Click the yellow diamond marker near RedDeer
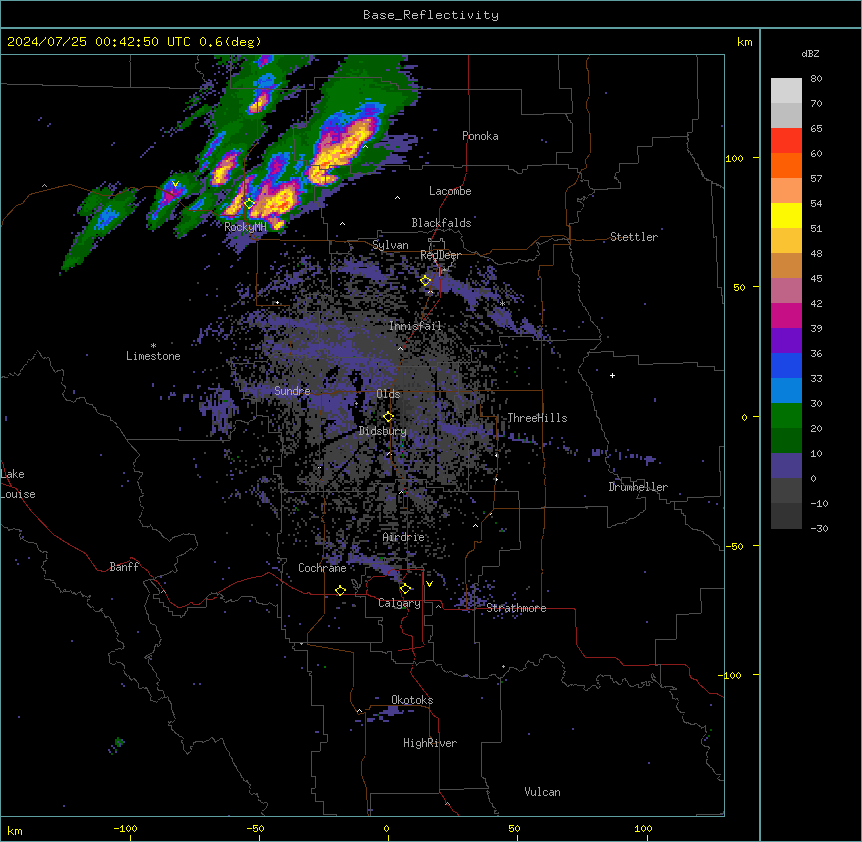 tap(426, 281)
